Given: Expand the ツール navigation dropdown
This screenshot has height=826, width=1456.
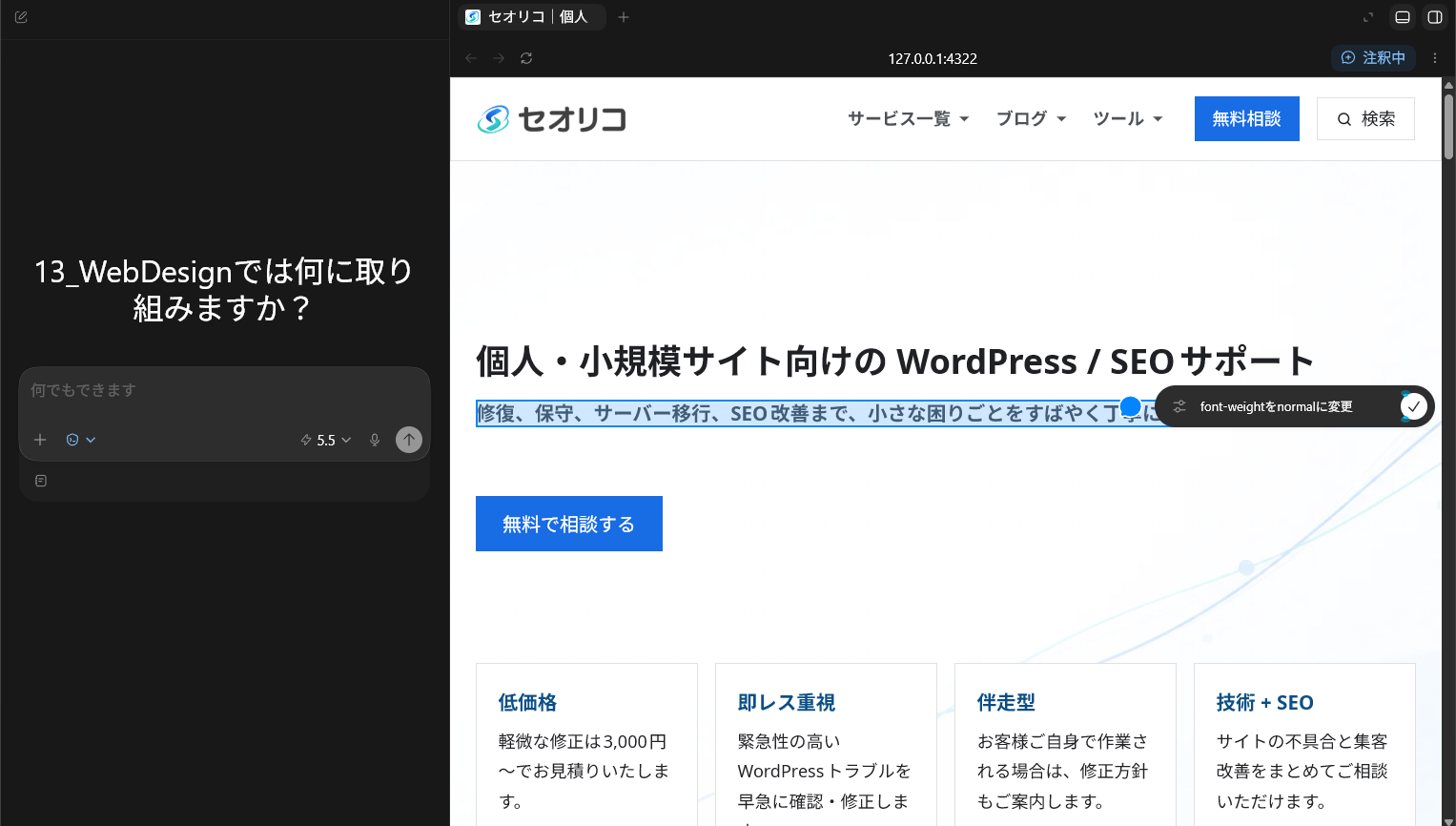Looking at the screenshot, I should pos(1128,119).
